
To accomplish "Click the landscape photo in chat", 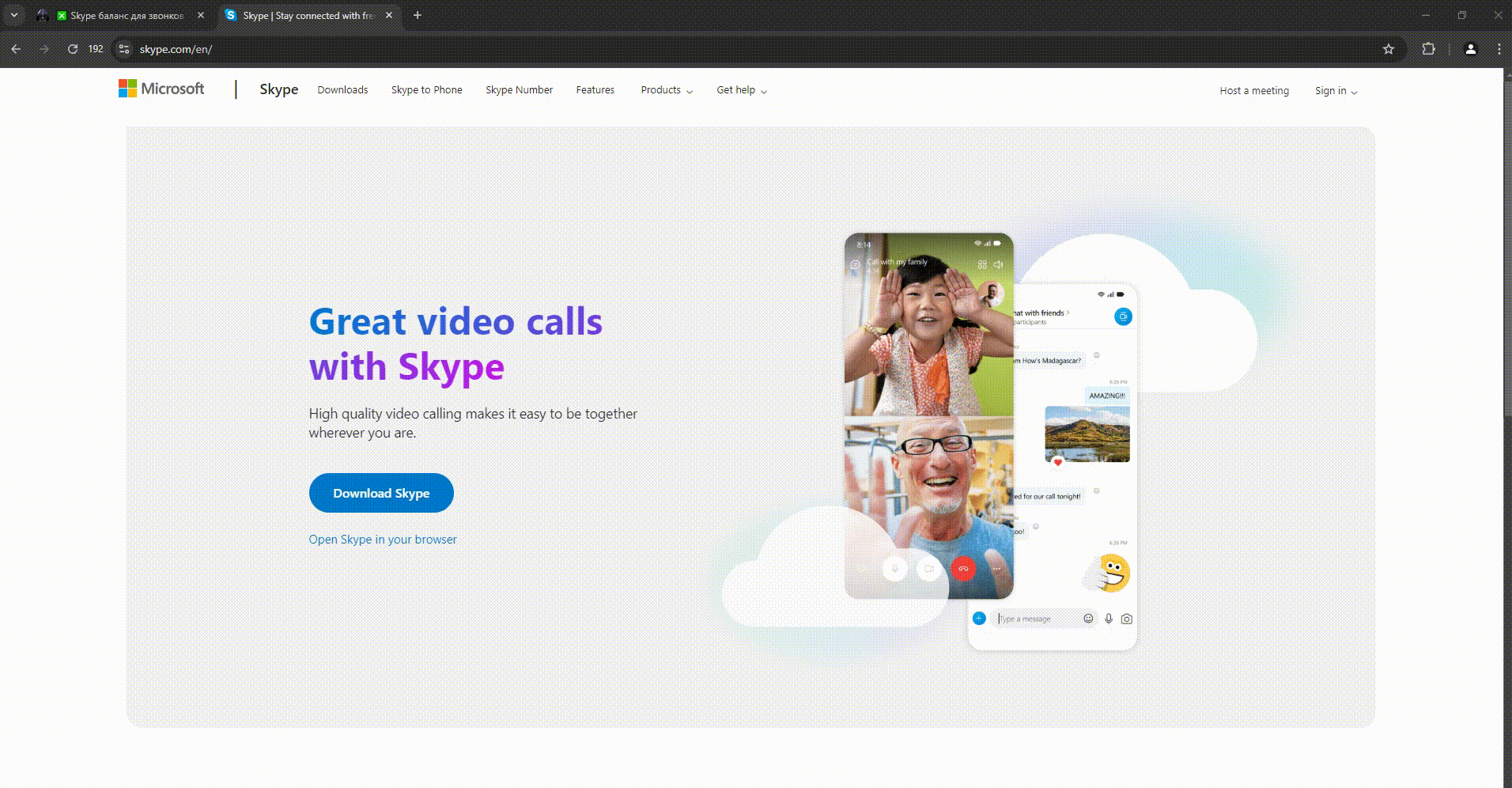I will pyautogui.click(x=1087, y=434).
